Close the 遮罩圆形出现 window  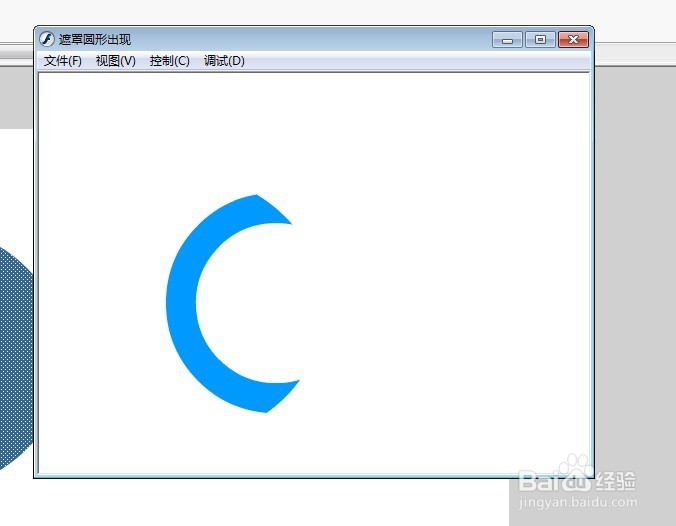(573, 40)
